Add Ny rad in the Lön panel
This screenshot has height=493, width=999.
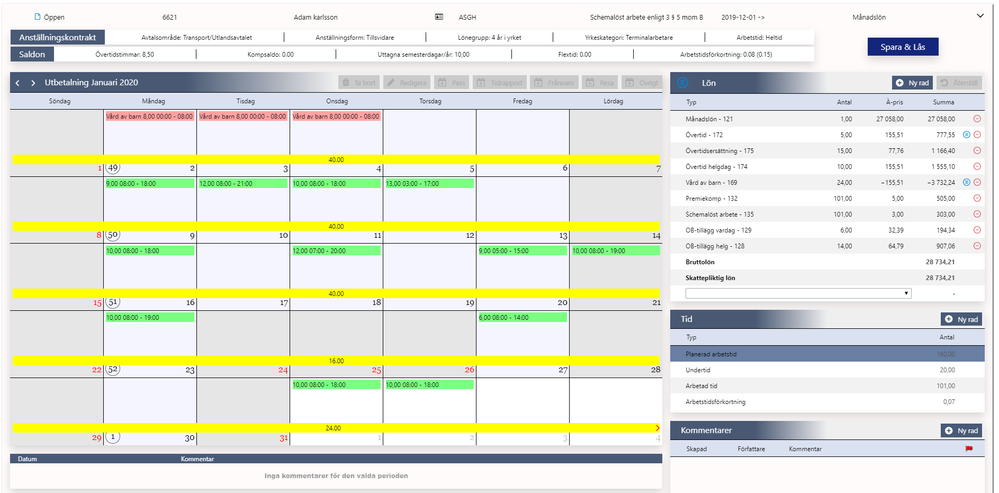912,83
